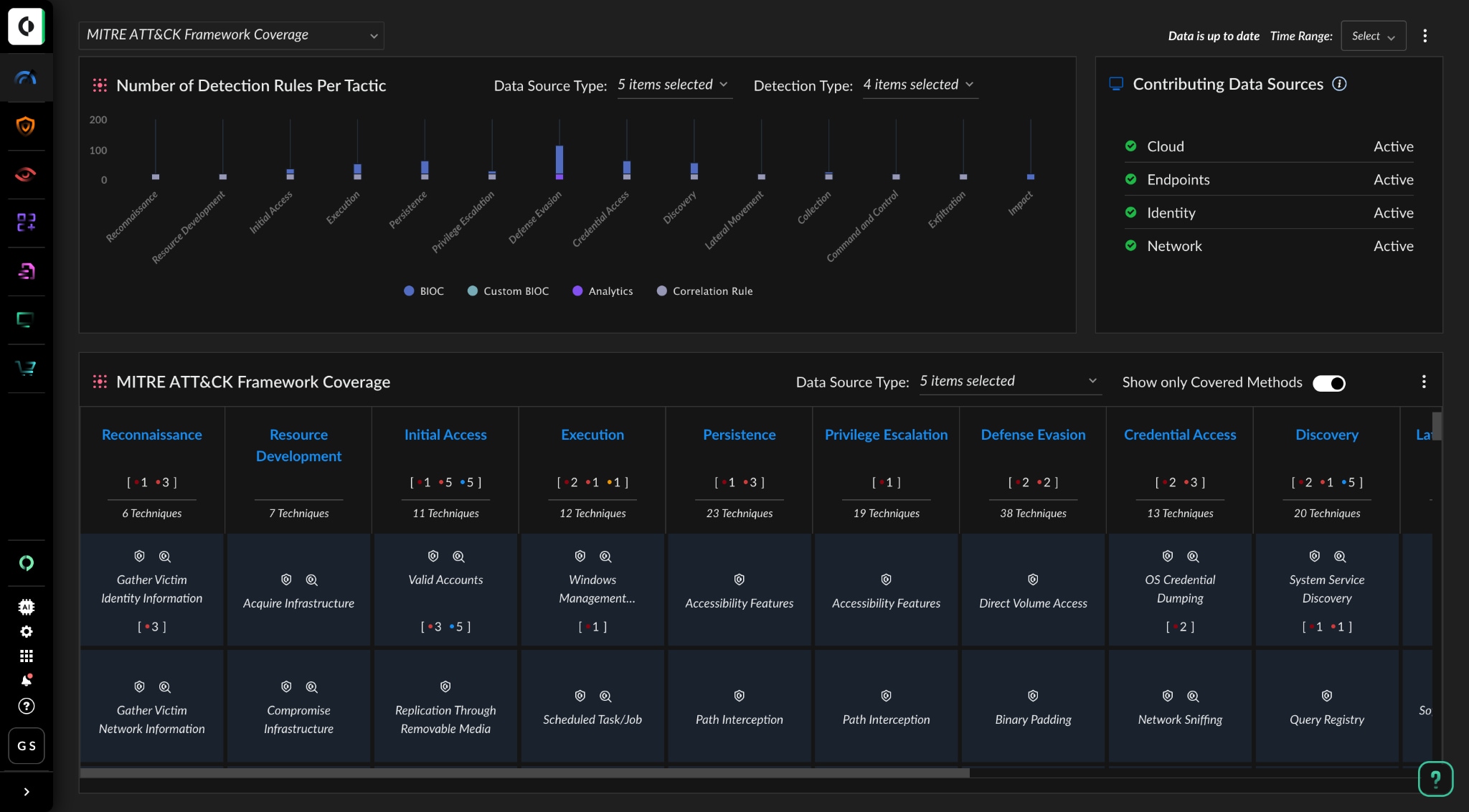Click magnifier icon on Scheduled Task/Job card
This screenshot has width=1469, height=812.
[x=605, y=697]
